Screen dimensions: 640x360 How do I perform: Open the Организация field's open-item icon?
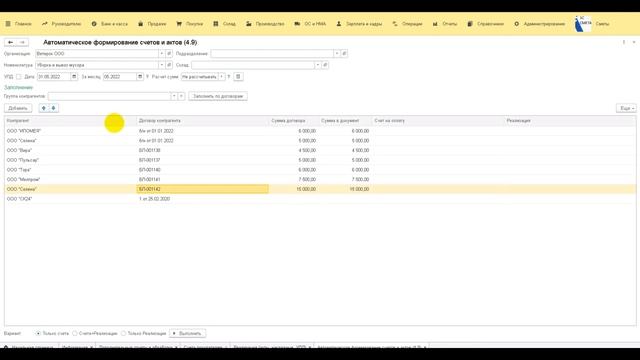[169, 53]
